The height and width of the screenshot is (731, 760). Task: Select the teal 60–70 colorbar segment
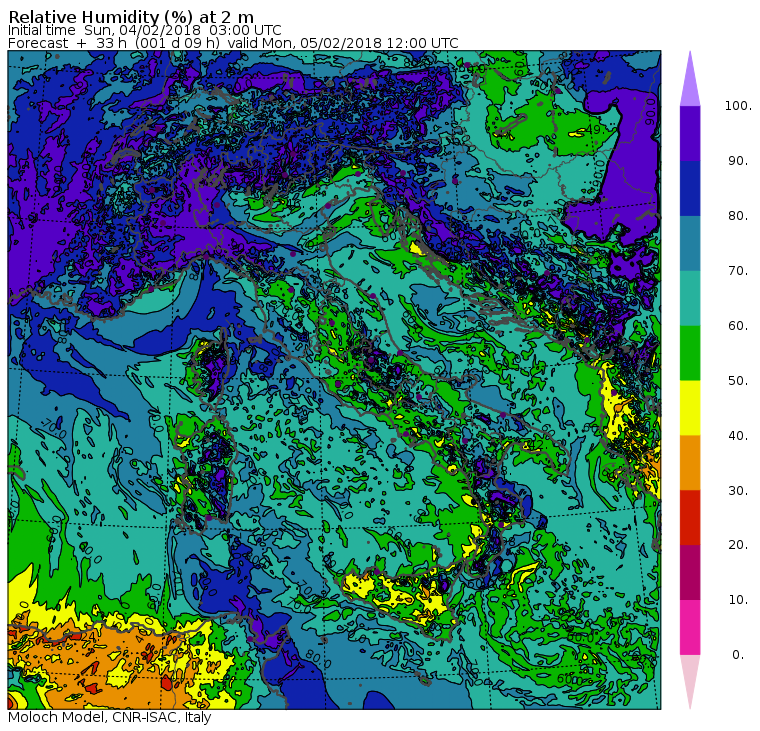click(690, 298)
